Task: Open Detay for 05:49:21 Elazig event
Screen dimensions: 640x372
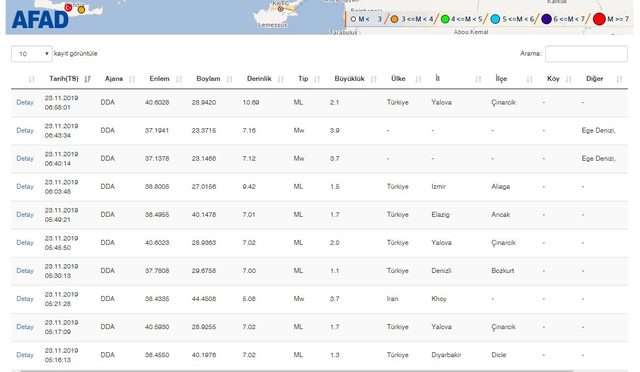Action: pyautogui.click(x=25, y=215)
